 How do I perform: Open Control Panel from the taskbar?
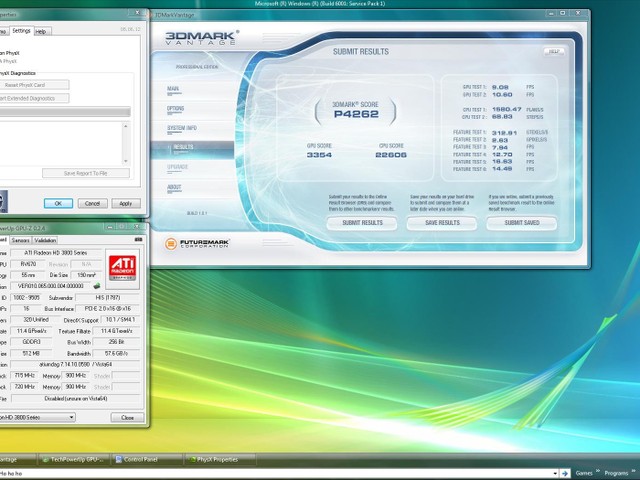tap(146, 460)
